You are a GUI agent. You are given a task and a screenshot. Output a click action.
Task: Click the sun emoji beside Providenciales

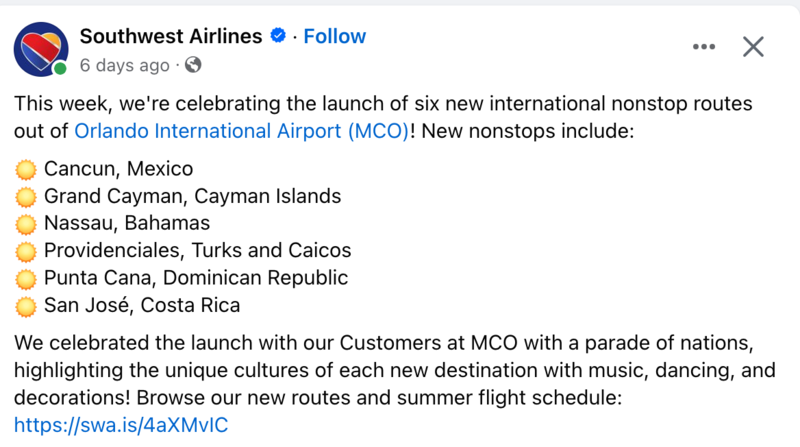coord(26,252)
